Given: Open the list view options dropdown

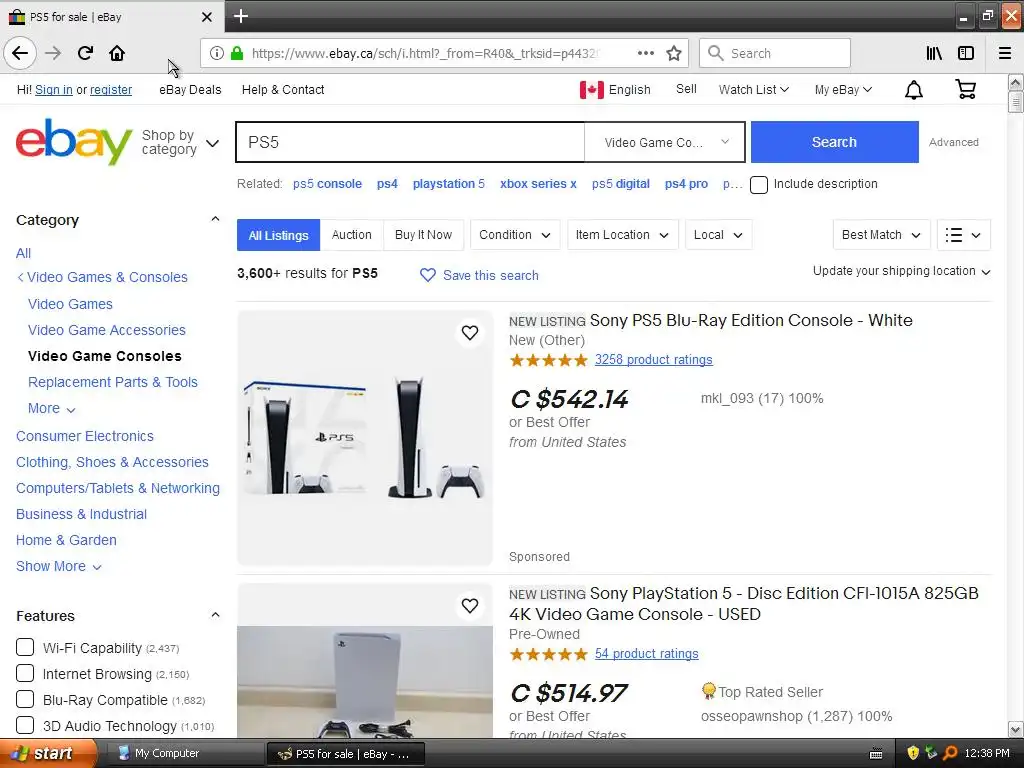Looking at the screenshot, I should click(963, 234).
